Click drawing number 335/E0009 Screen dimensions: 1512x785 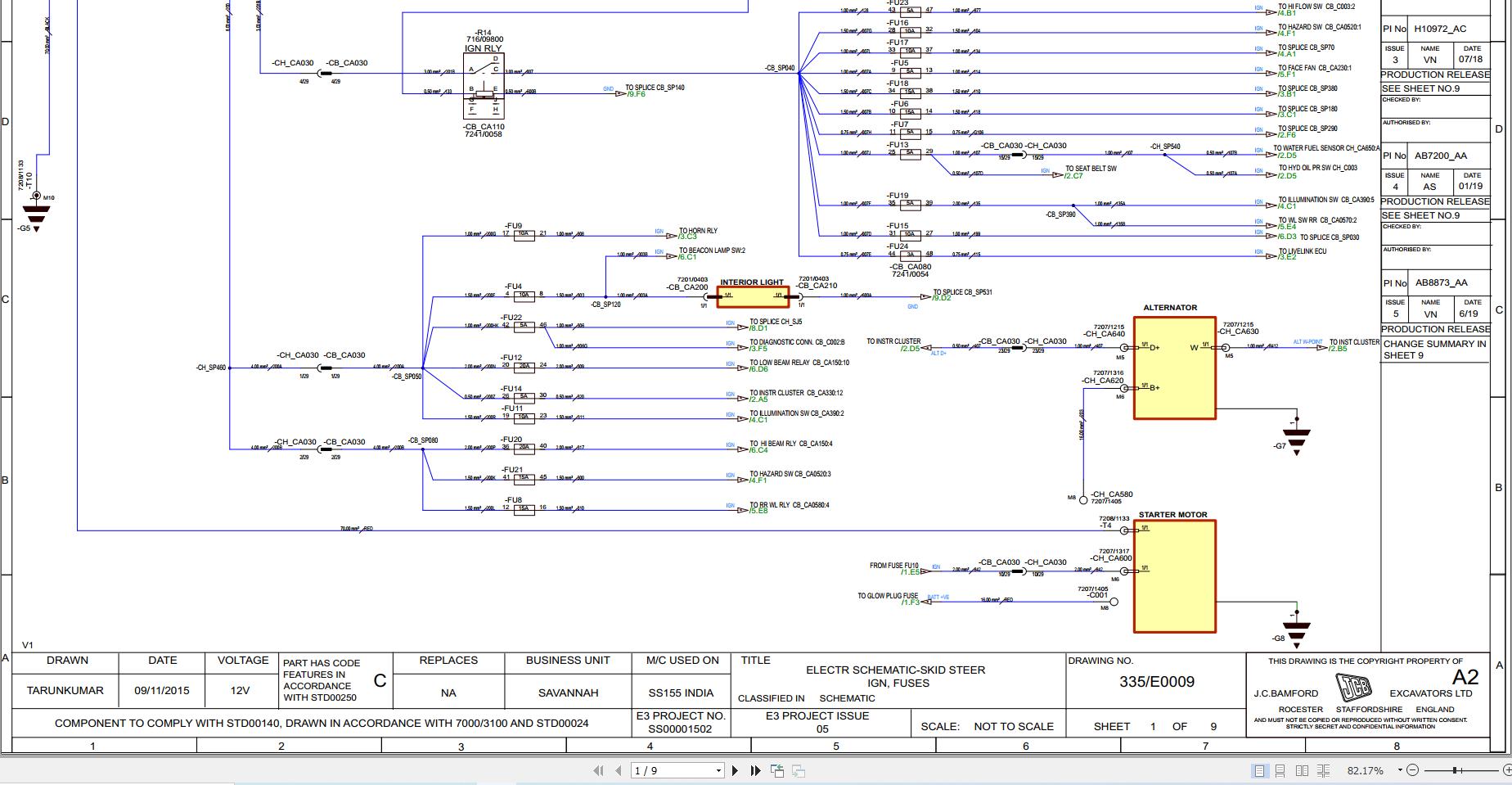tap(1157, 682)
